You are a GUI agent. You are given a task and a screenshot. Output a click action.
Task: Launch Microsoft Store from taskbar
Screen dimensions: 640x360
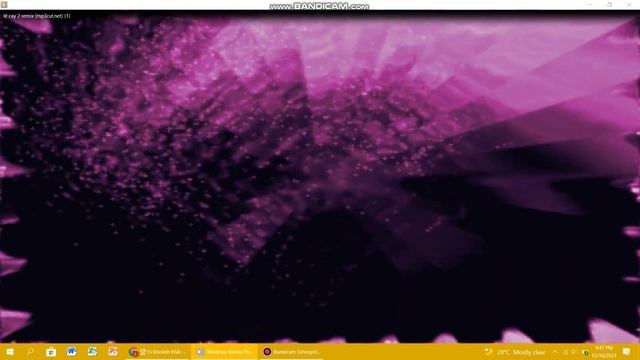click(51, 351)
